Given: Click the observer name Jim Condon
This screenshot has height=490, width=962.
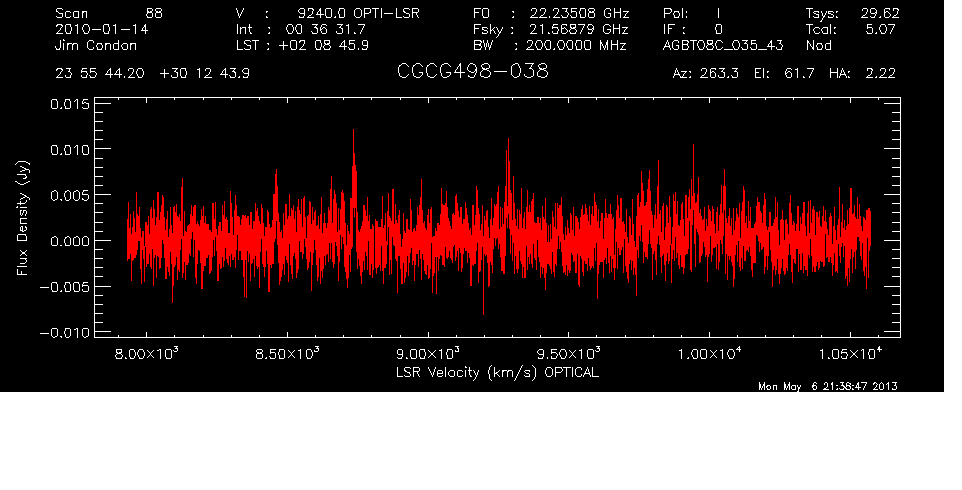Looking at the screenshot, I should coord(97,46).
